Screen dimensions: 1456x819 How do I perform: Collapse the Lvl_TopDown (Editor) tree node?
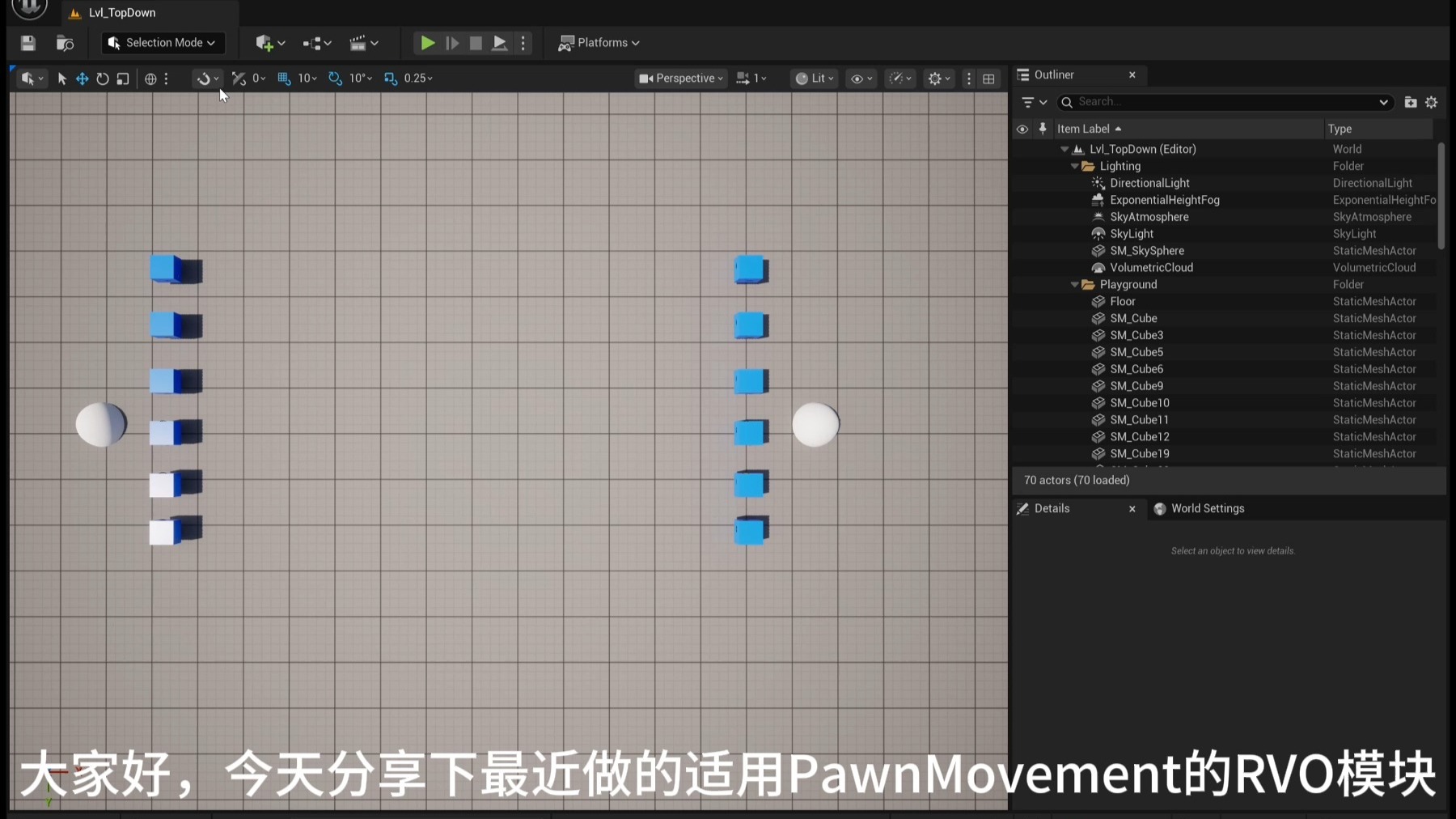(x=1064, y=150)
